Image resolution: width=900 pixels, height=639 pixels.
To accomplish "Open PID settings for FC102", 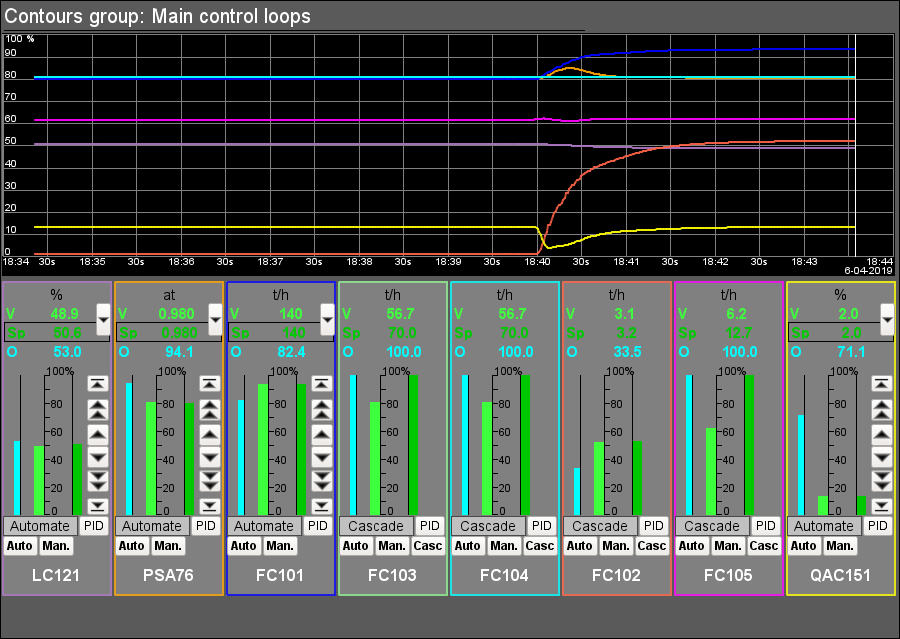I will [653, 526].
